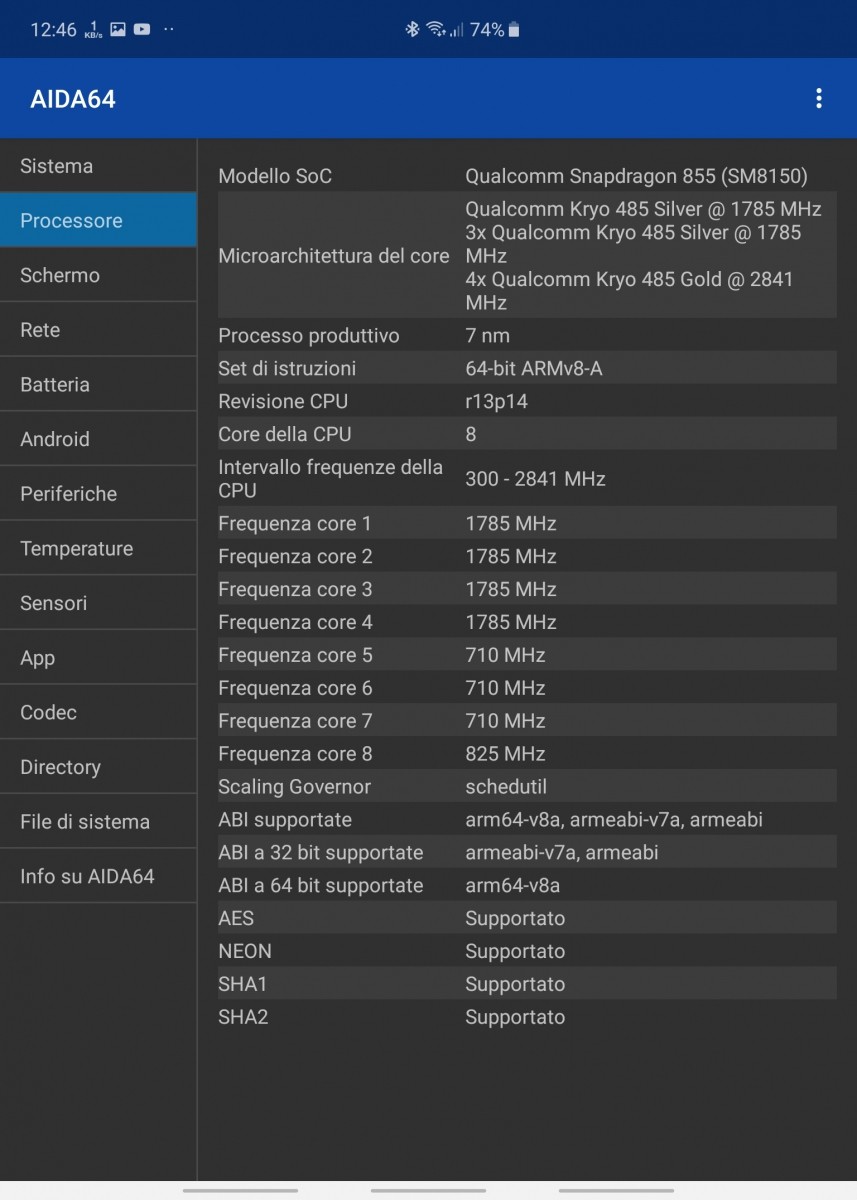Open File di sistema
The width and height of the screenshot is (857, 1200).
click(98, 822)
